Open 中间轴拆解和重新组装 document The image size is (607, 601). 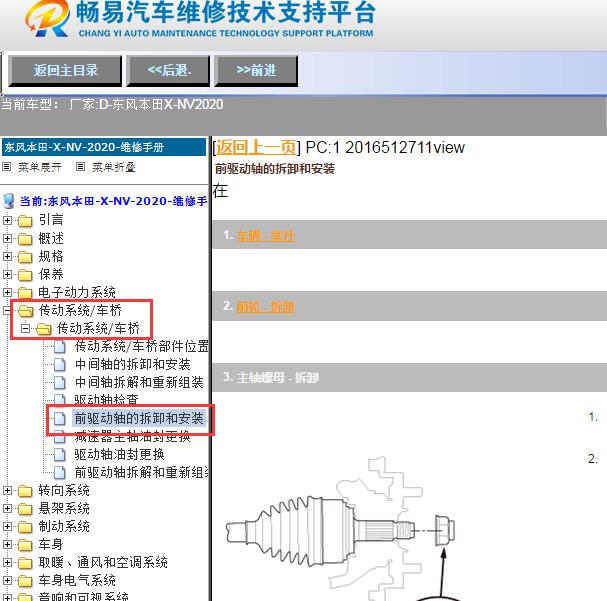(139, 382)
